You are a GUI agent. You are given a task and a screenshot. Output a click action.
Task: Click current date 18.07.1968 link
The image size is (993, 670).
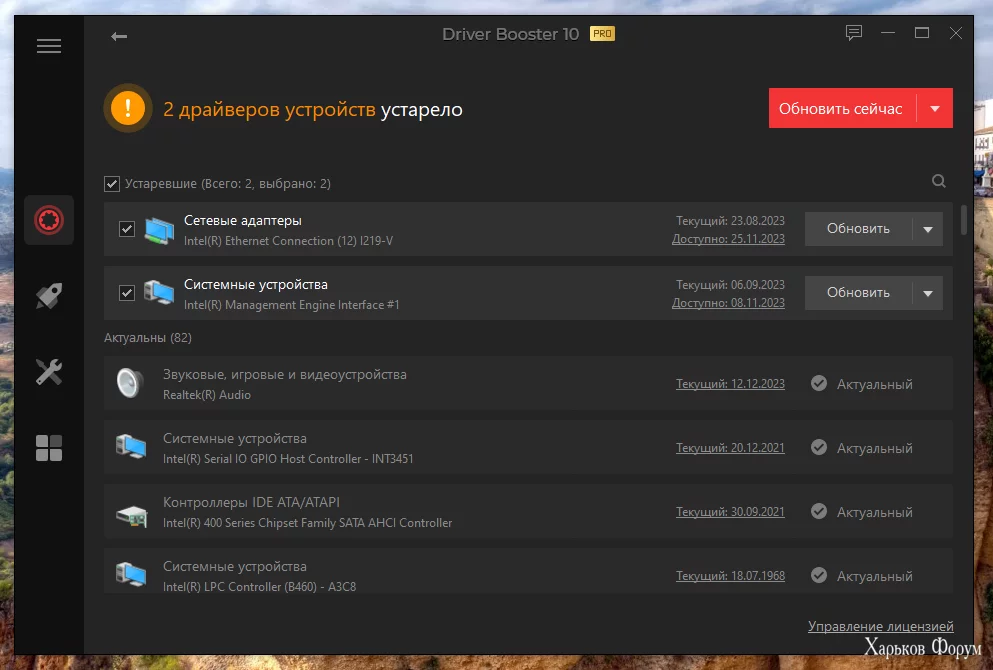pyautogui.click(x=730, y=576)
